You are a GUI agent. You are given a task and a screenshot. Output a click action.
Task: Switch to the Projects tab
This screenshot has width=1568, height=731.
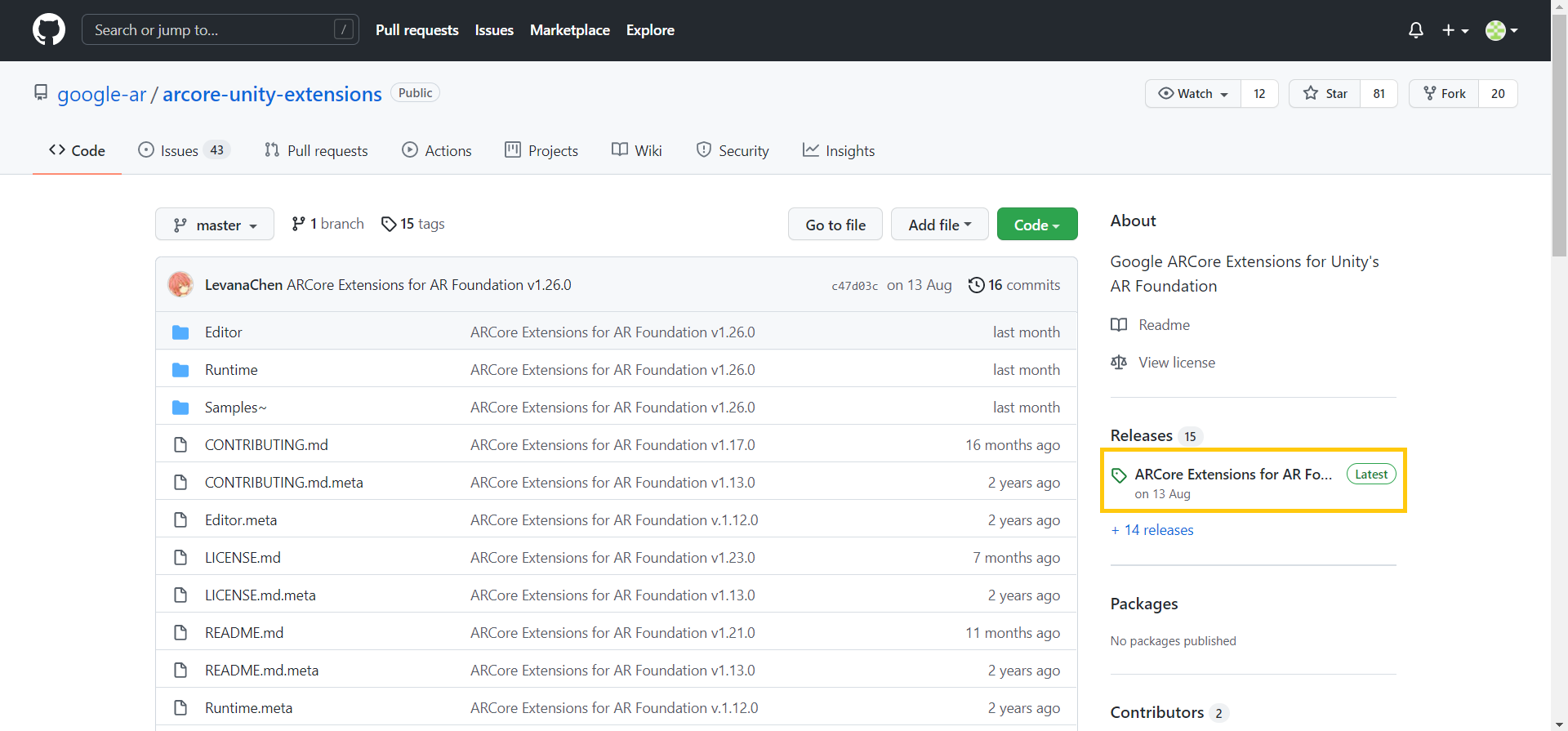[x=541, y=150]
